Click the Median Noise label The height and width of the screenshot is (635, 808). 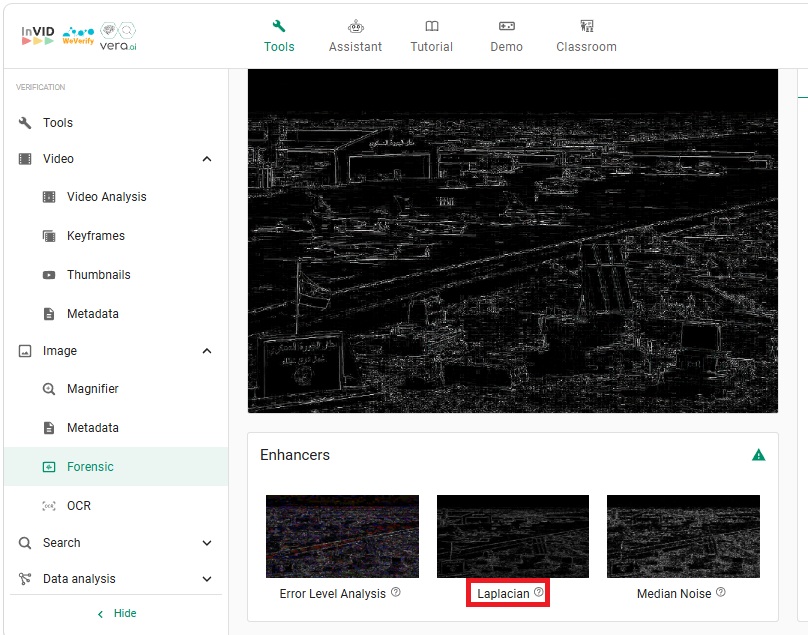pos(674,594)
